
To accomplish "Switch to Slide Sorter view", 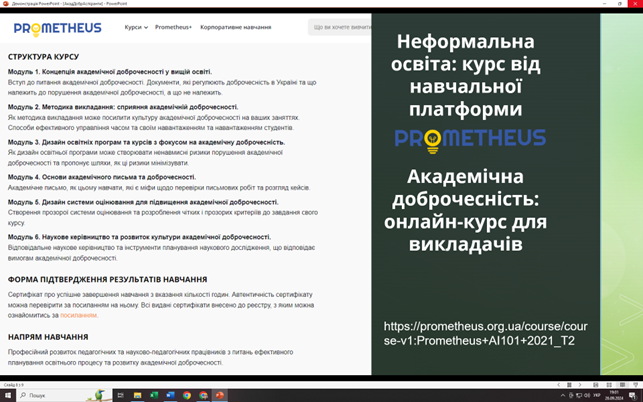I will [x=609, y=385].
